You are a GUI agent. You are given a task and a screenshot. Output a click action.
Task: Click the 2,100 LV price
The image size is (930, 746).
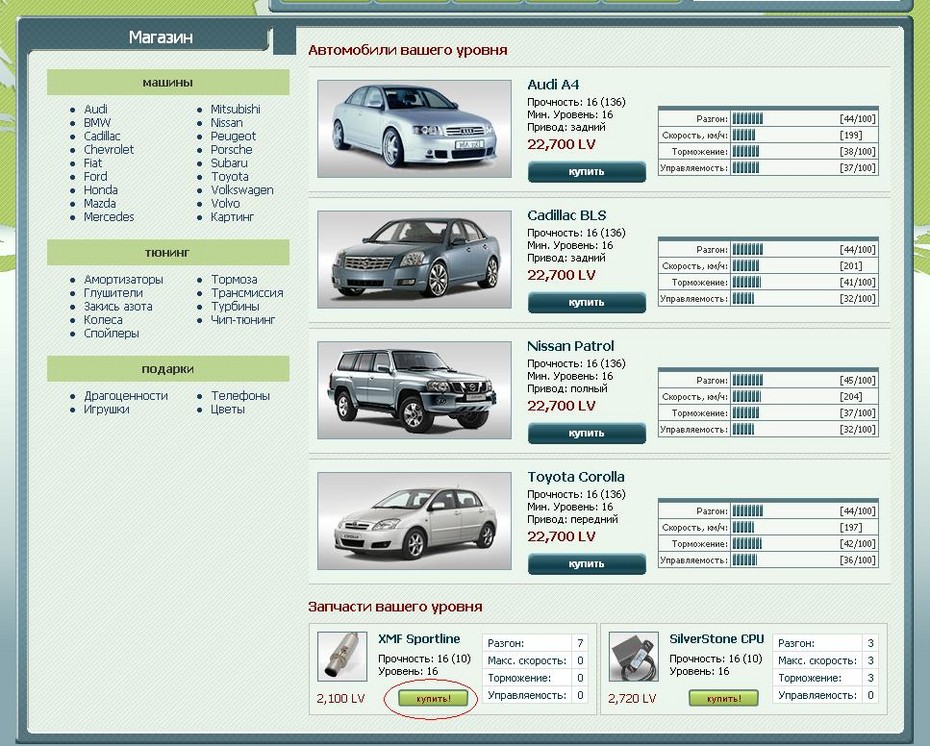click(340, 699)
